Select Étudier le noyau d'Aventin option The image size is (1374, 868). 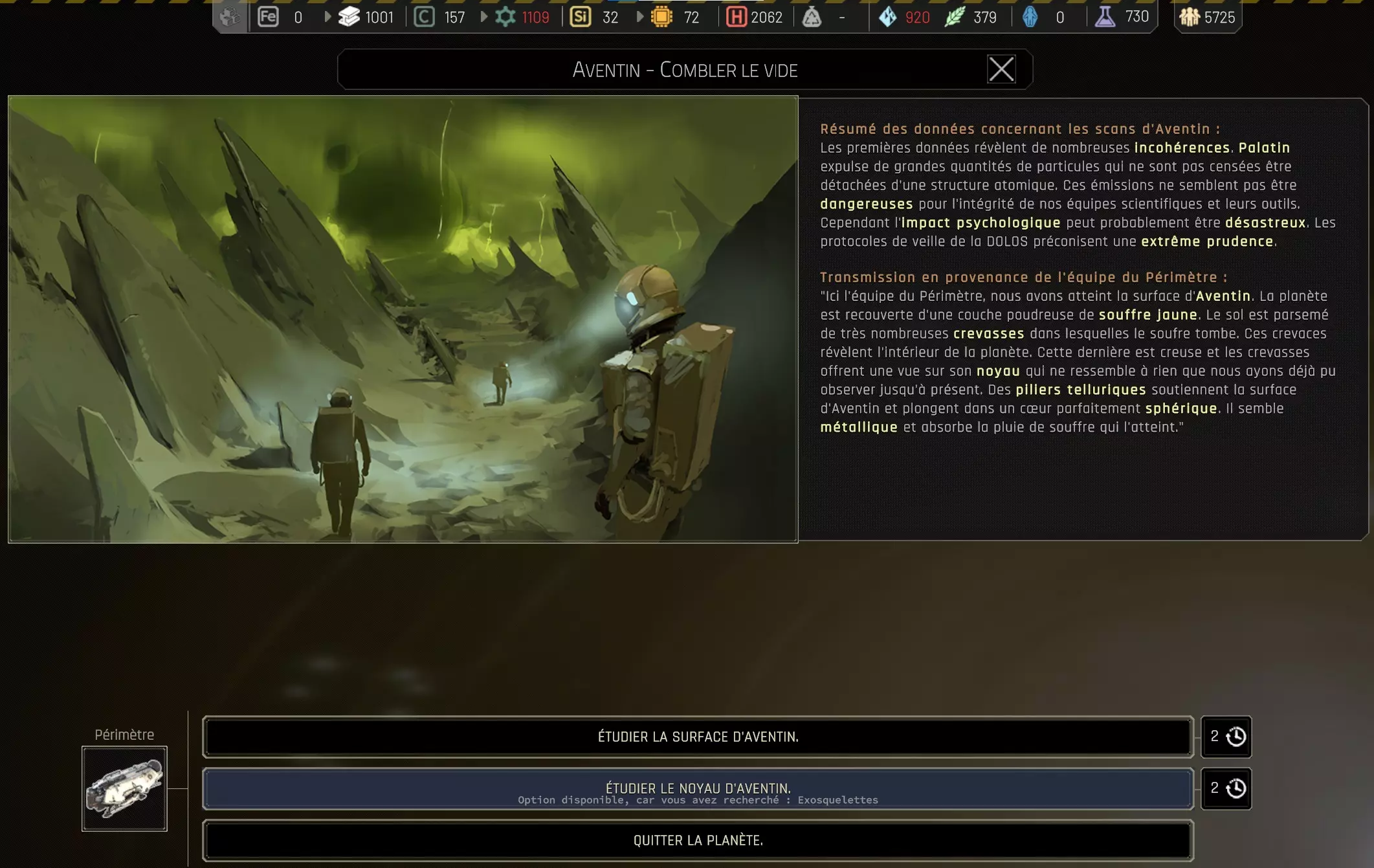(x=698, y=788)
